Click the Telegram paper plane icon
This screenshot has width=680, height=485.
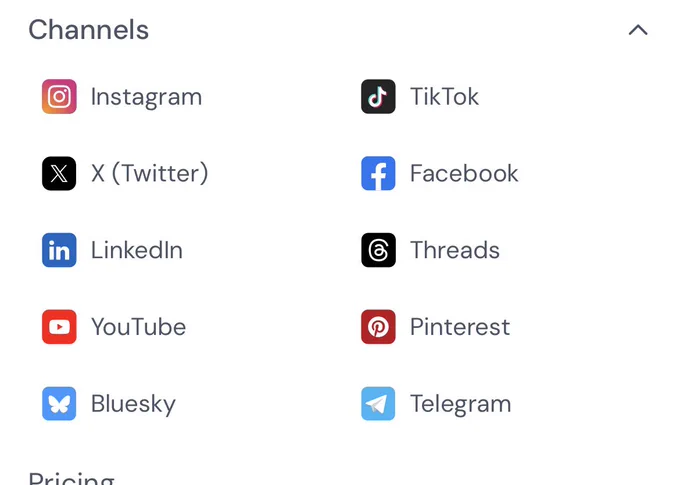tap(378, 403)
